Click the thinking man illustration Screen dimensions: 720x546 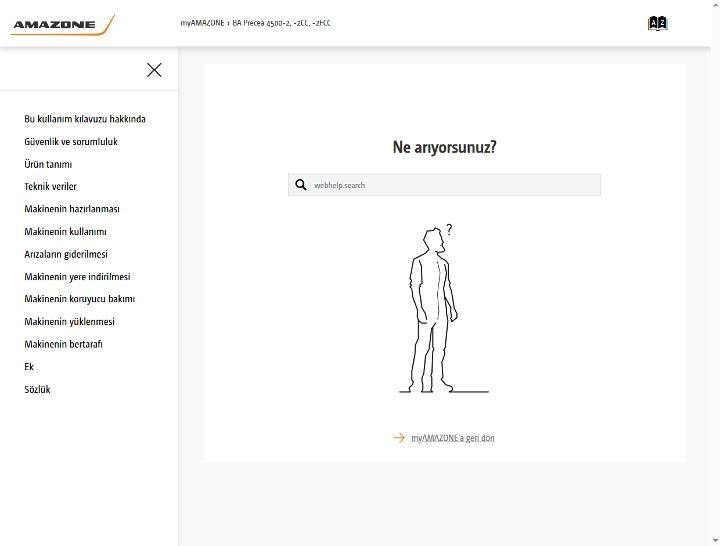(x=444, y=309)
